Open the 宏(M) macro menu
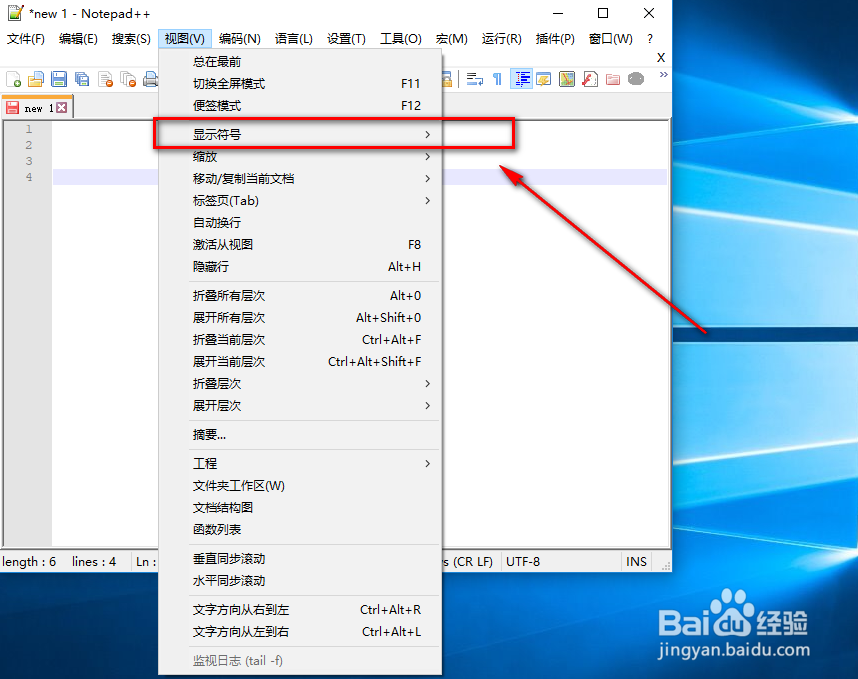This screenshot has height=679, width=858. pos(451,38)
